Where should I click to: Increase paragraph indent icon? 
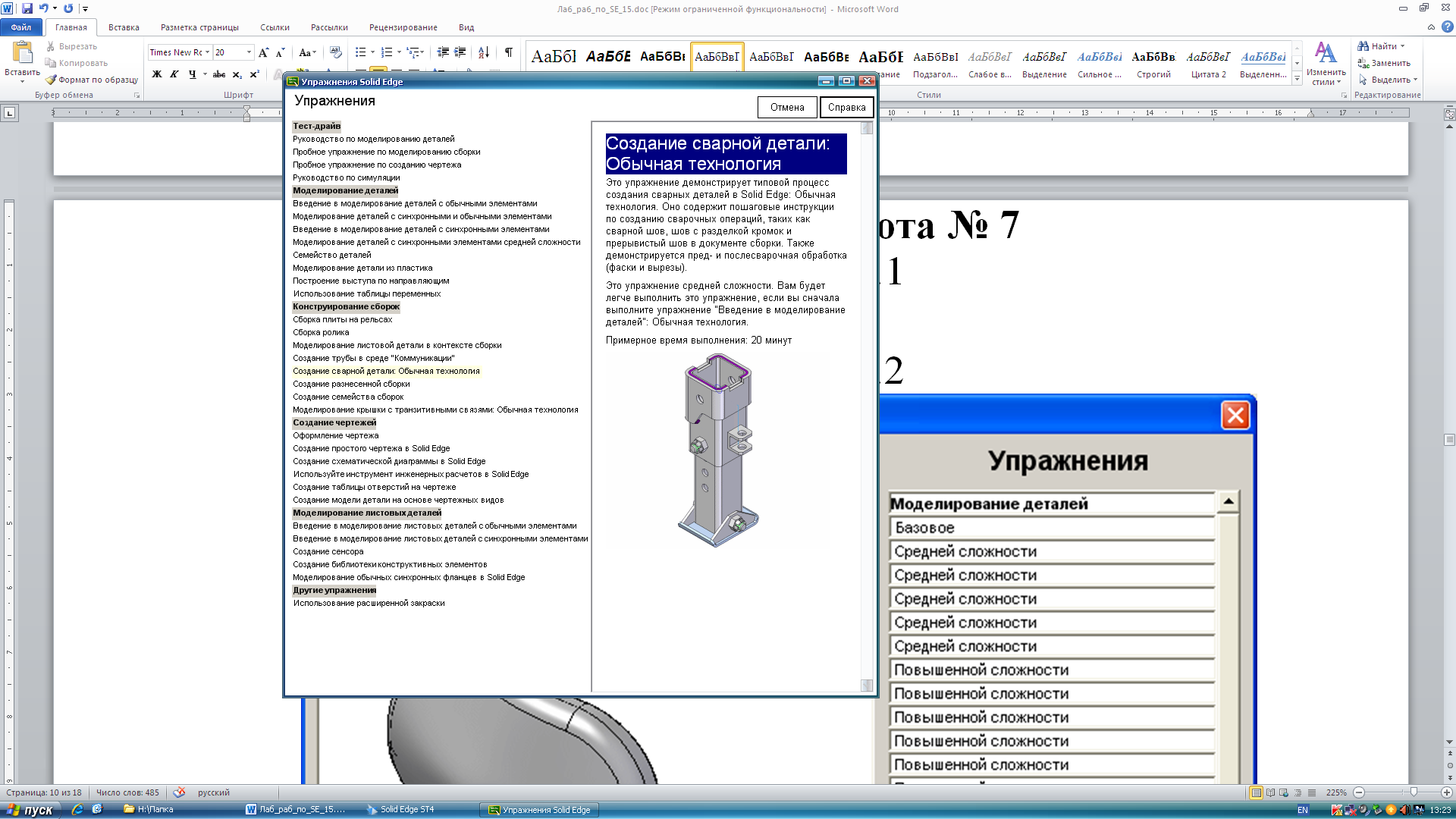click(x=460, y=52)
